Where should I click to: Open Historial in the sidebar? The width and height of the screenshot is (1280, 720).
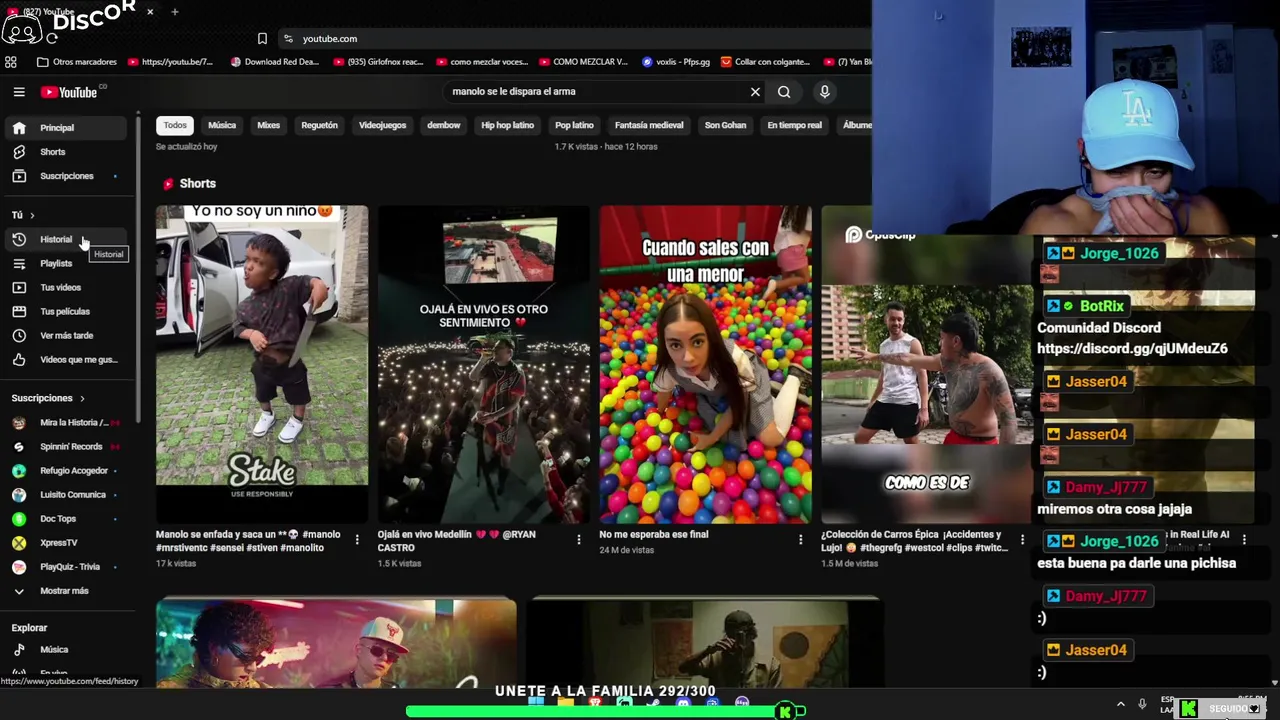pos(66,240)
